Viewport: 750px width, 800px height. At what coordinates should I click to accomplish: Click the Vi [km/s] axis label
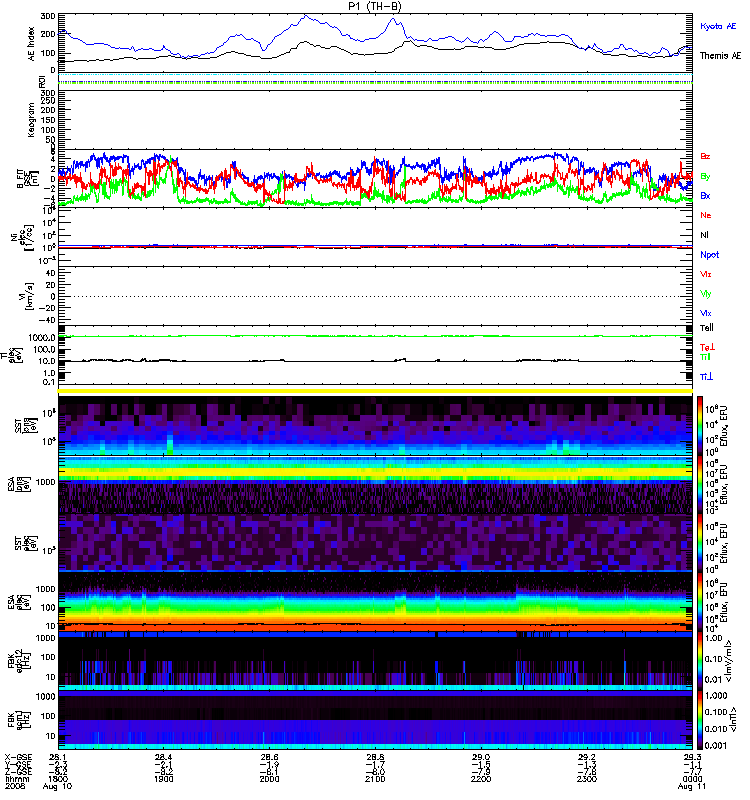click(27, 296)
